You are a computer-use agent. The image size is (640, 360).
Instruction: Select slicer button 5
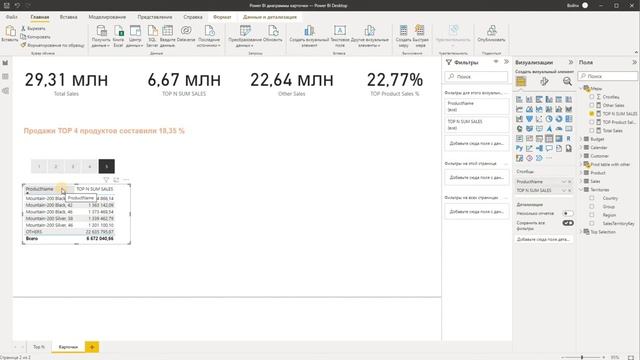(x=107, y=166)
